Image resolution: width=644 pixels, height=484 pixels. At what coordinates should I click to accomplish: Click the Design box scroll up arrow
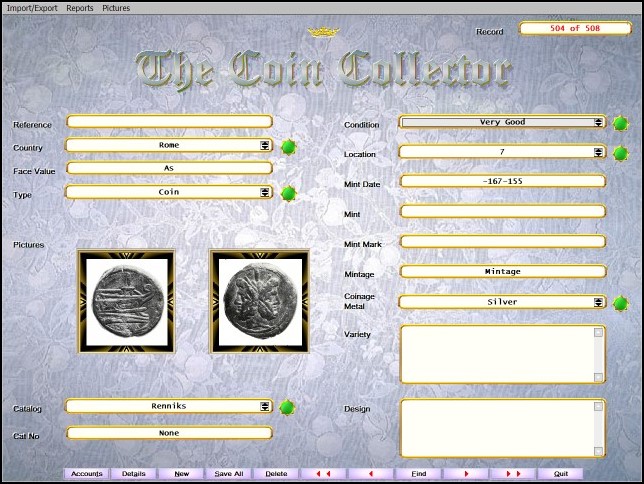pyautogui.click(x=598, y=406)
